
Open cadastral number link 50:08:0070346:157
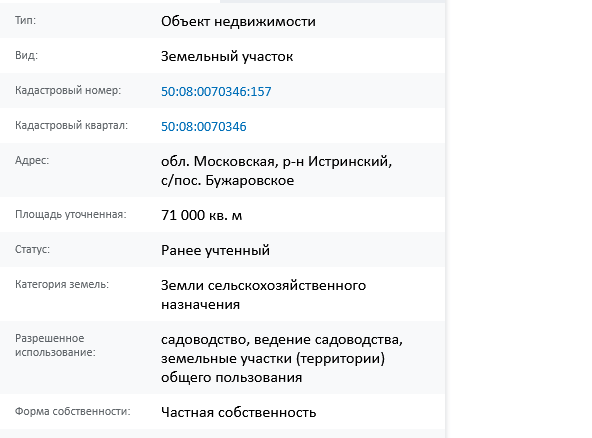click(x=216, y=91)
